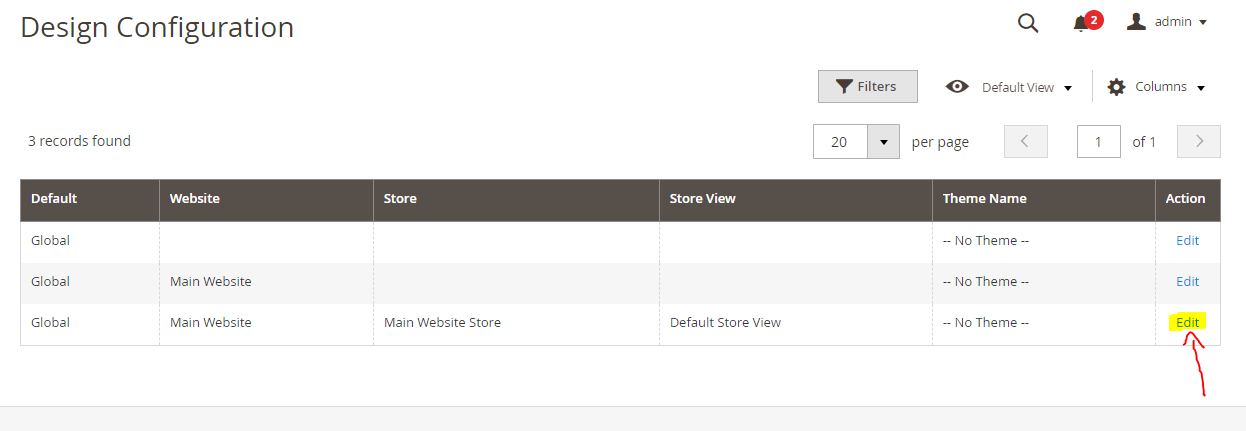This screenshot has height=431, width=1246.
Task: Expand the admin account dropdown
Action: [x=1203, y=22]
